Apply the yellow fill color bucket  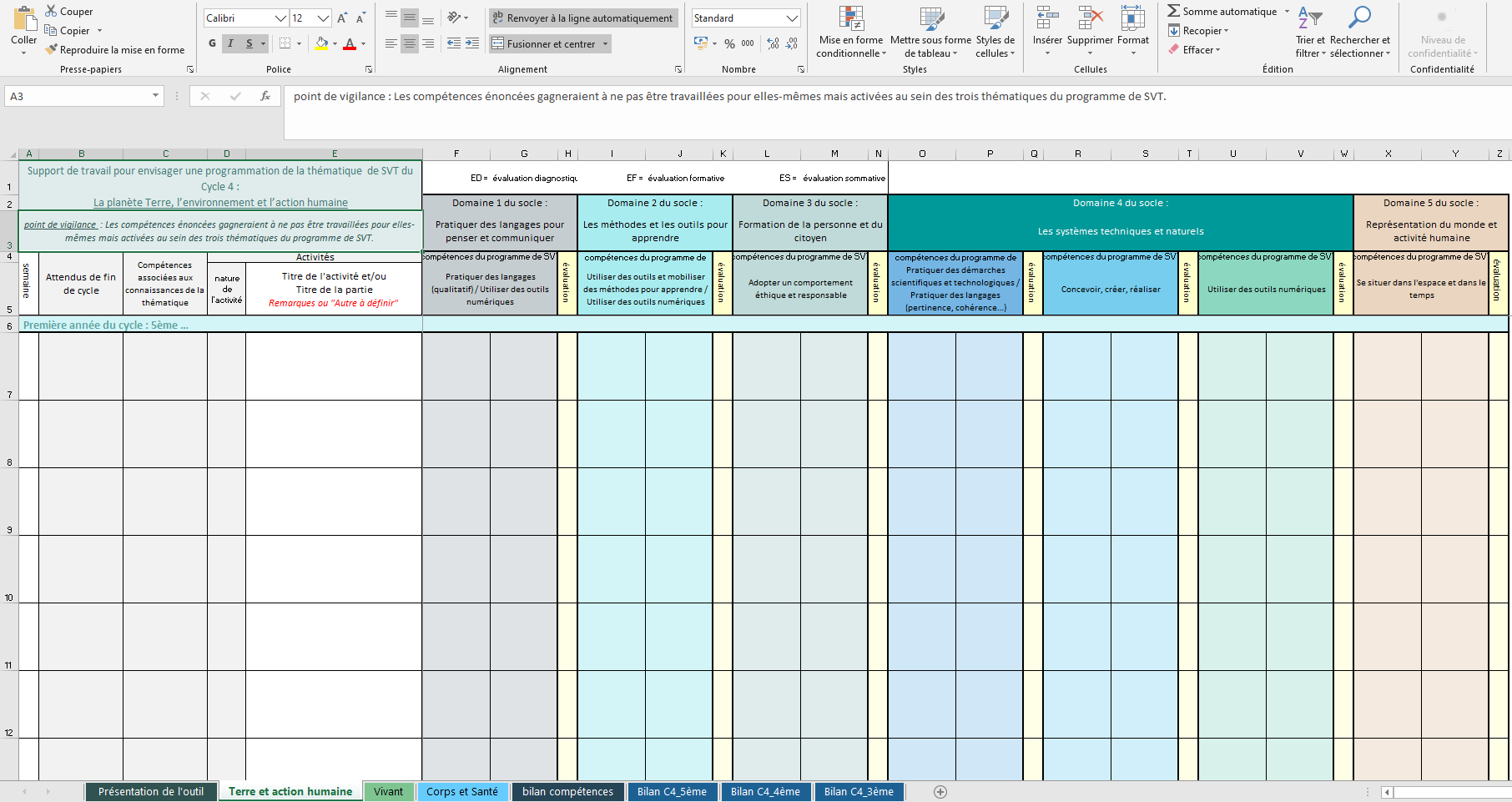click(x=322, y=43)
